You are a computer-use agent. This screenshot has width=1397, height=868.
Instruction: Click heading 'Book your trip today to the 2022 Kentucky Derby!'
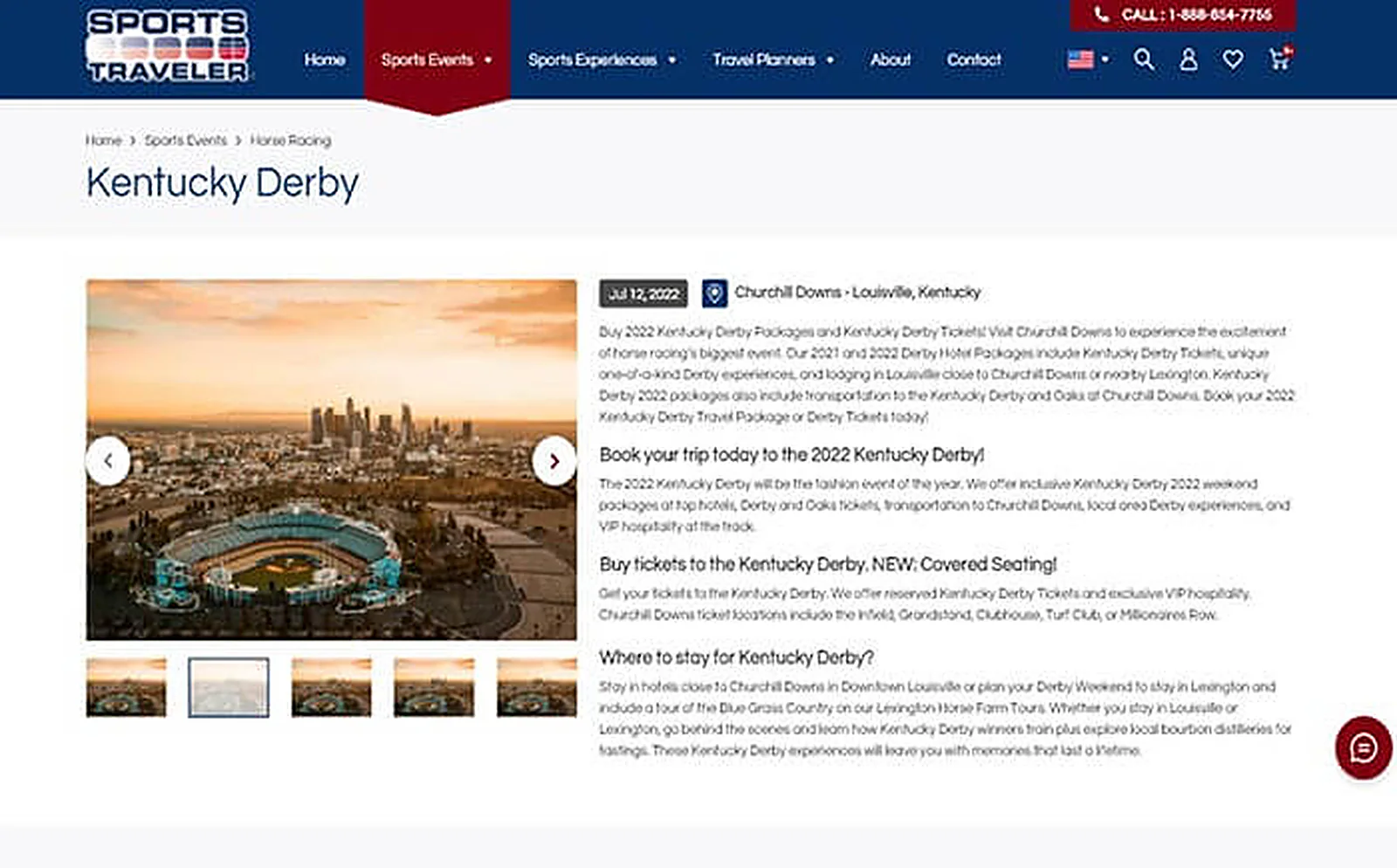pyautogui.click(x=792, y=455)
